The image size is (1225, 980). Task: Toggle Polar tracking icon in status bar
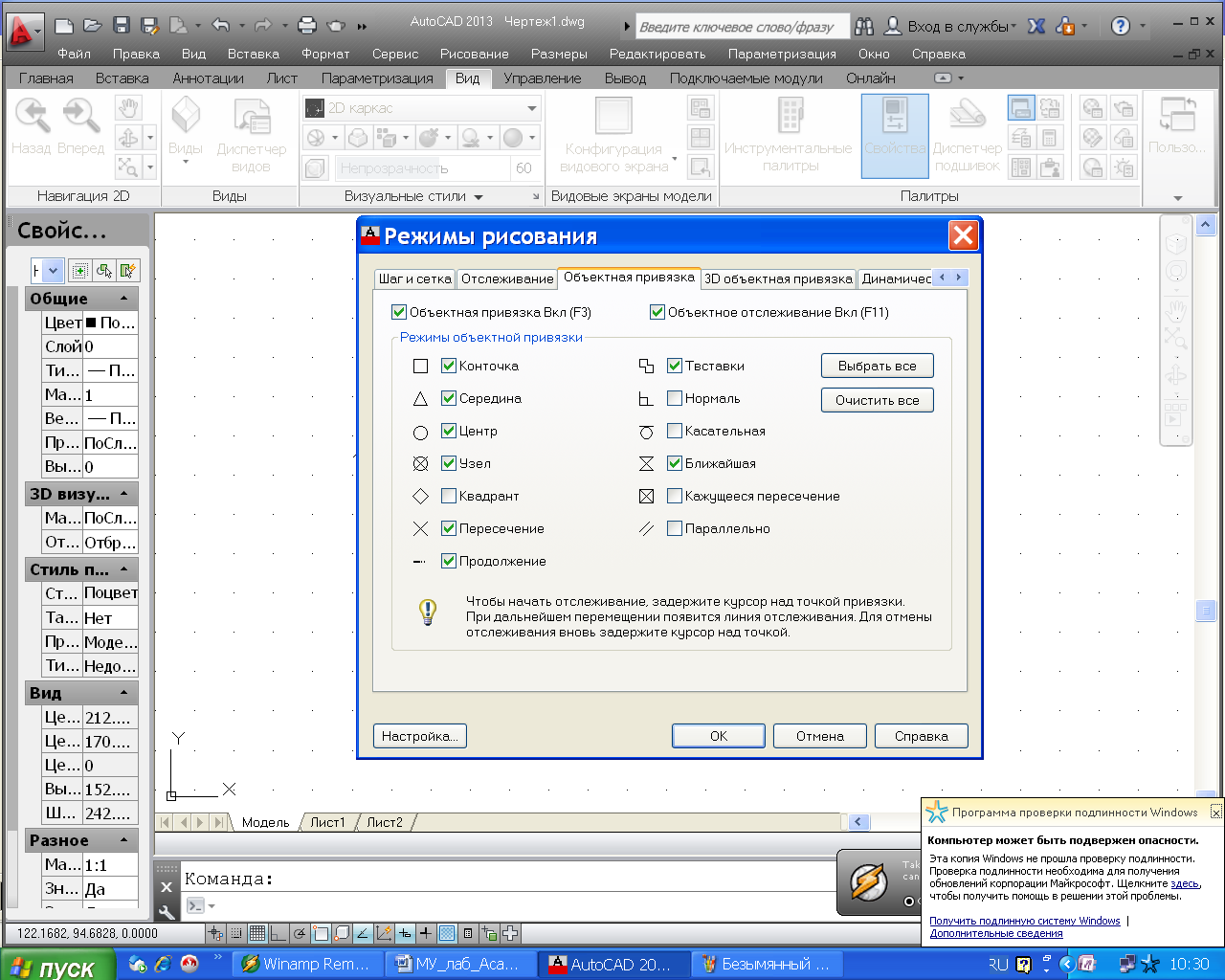pos(300,933)
